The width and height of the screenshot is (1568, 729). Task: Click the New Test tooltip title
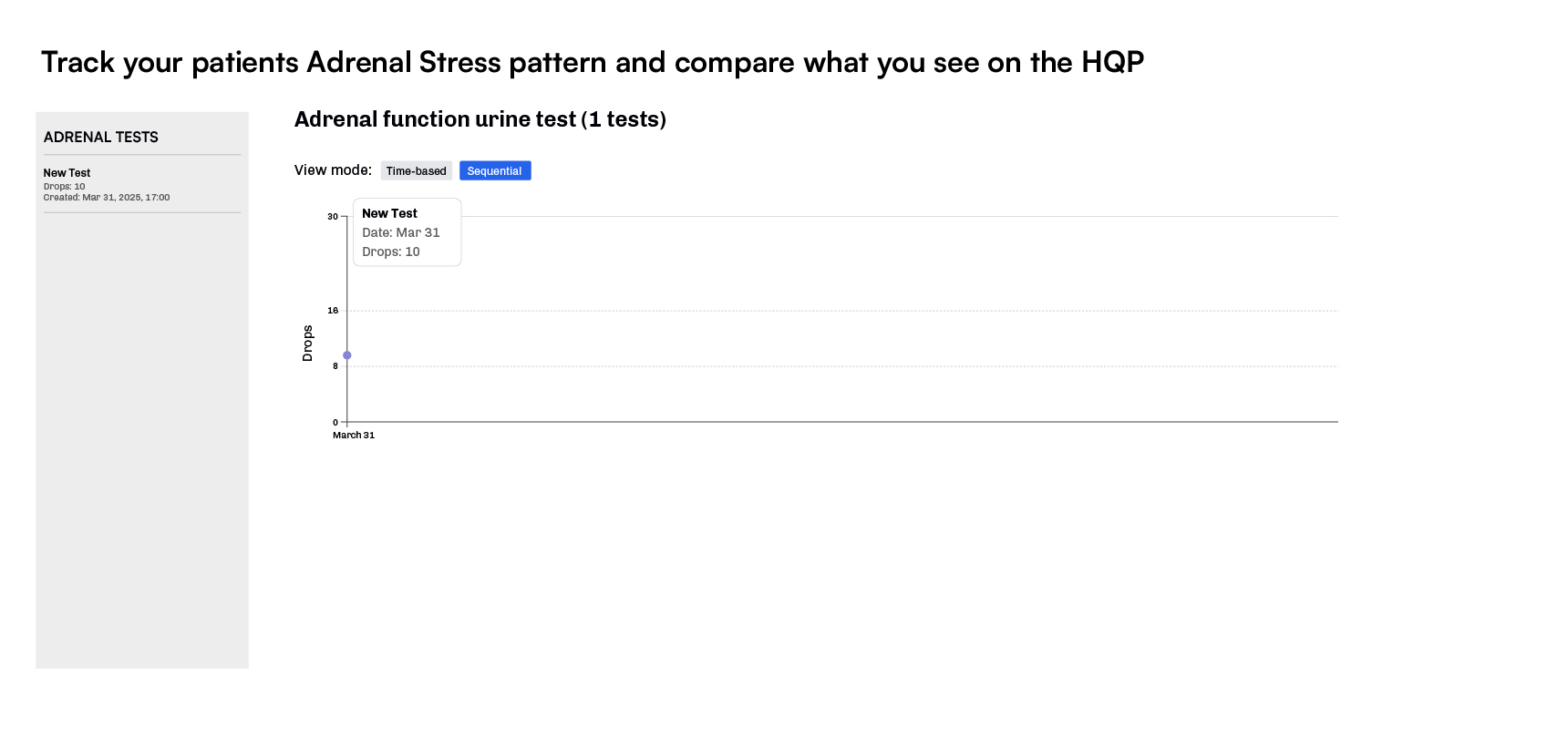click(389, 213)
